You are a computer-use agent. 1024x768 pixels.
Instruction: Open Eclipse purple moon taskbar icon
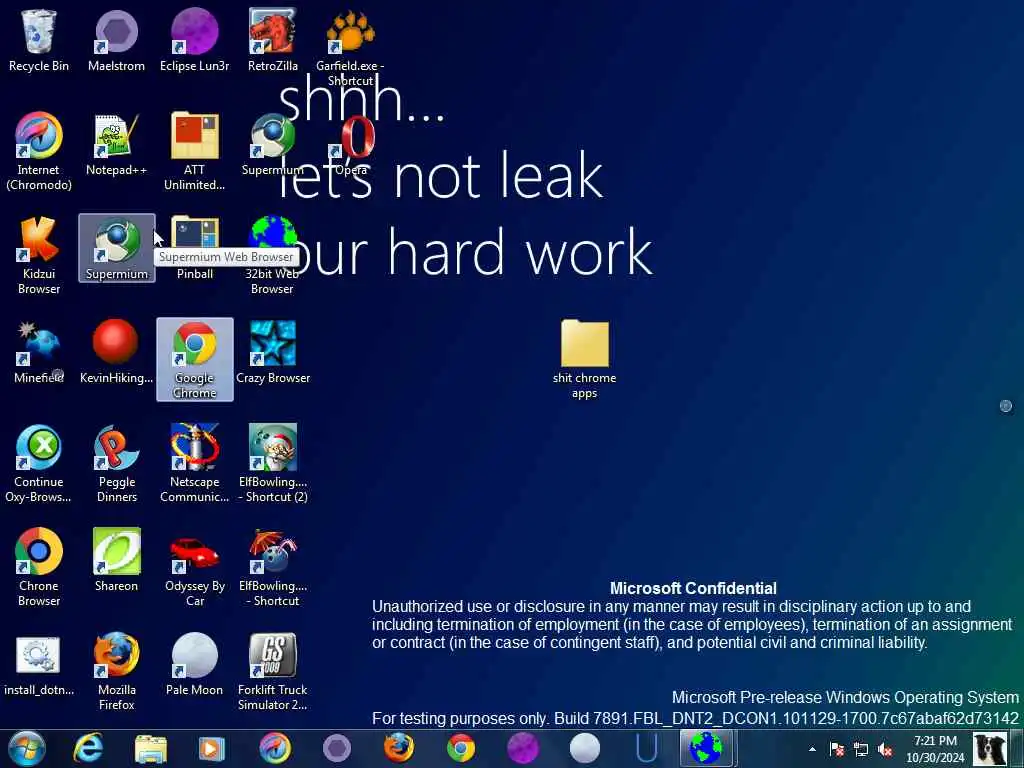[x=522, y=748]
